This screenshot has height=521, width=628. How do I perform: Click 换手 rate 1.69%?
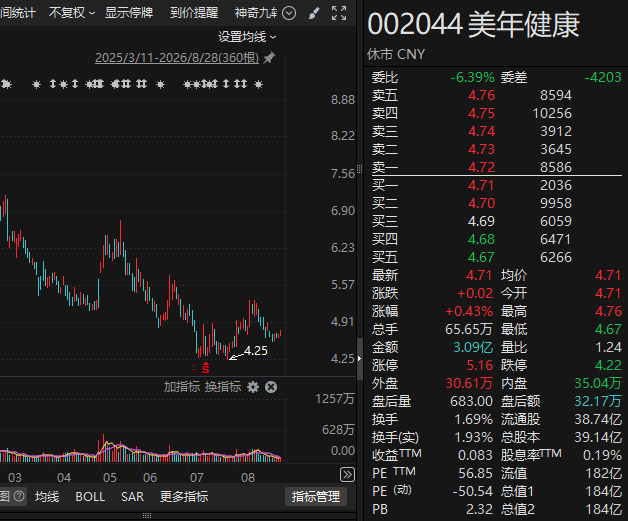point(473,419)
